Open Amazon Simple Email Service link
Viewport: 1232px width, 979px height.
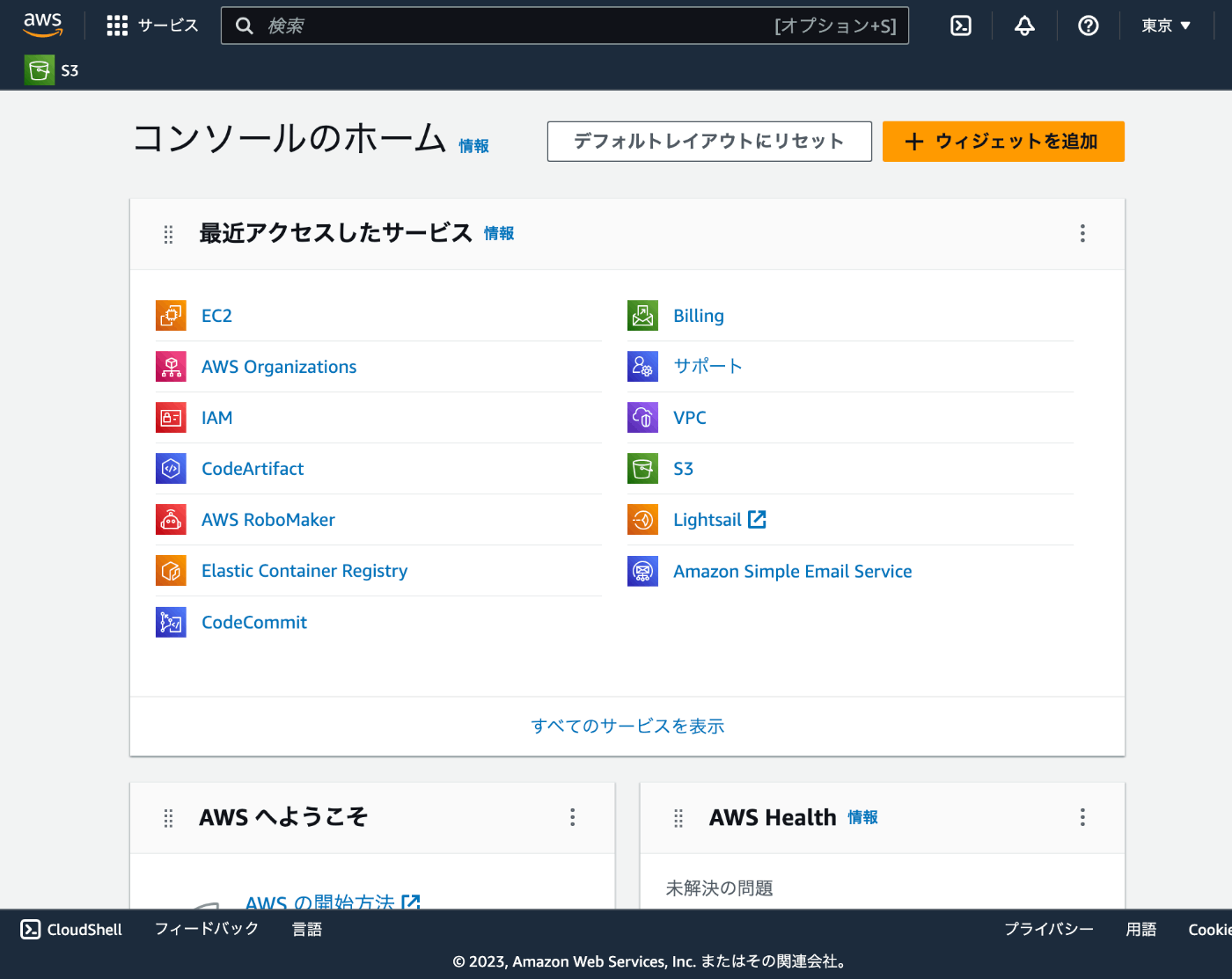[793, 572]
